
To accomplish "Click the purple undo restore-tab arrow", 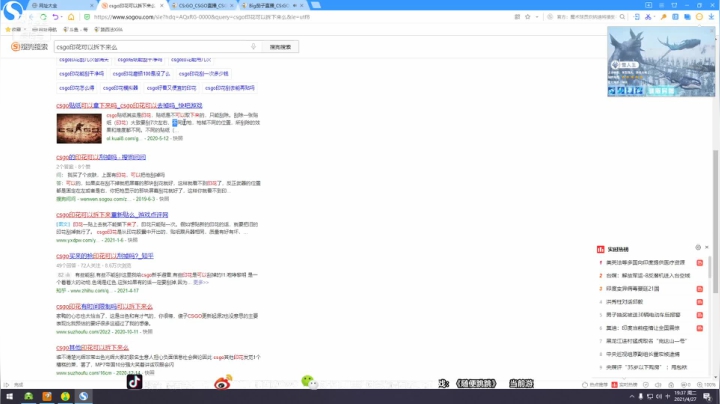I will [x=55, y=17].
